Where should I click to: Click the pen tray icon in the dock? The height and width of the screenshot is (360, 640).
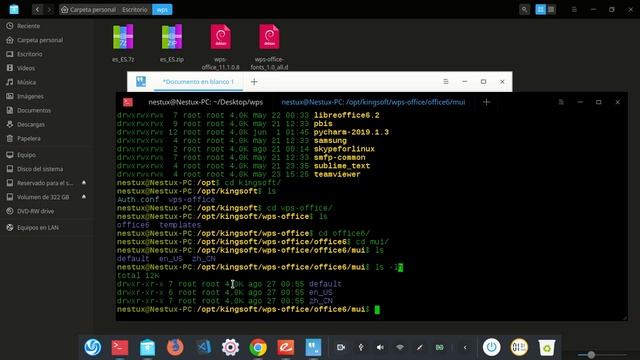coord(420,347)
